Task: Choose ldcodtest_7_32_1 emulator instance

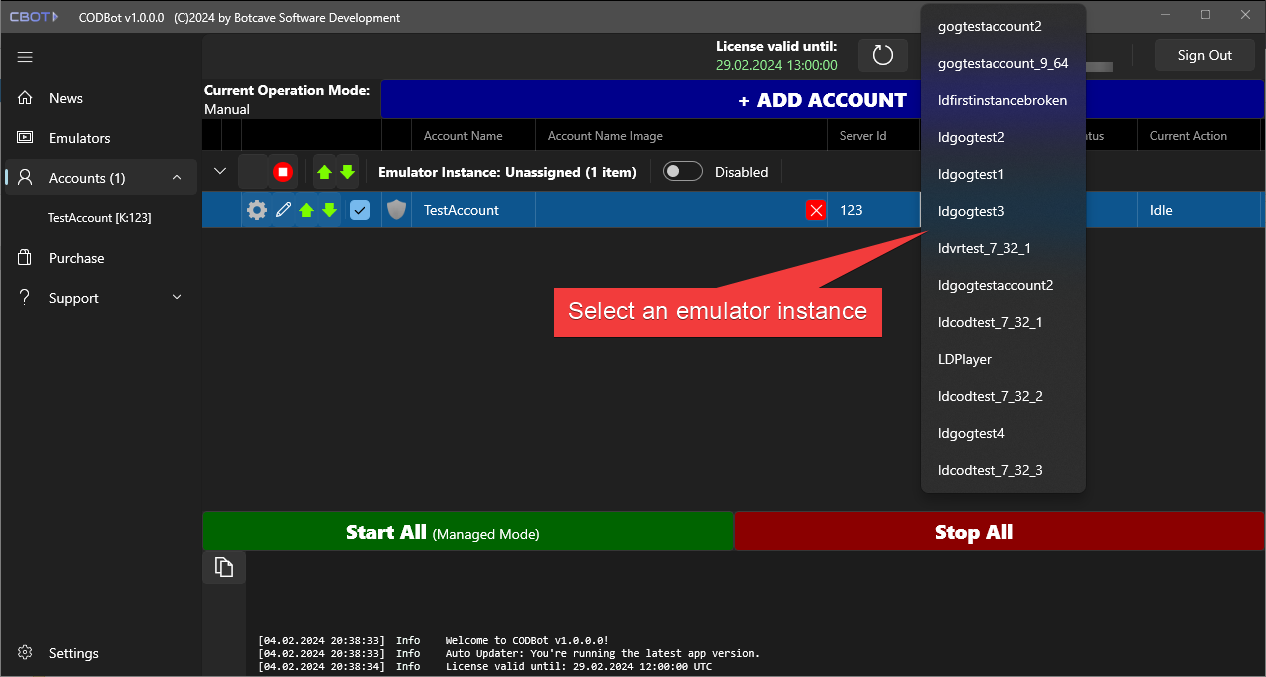Action: tap(990, 322)
